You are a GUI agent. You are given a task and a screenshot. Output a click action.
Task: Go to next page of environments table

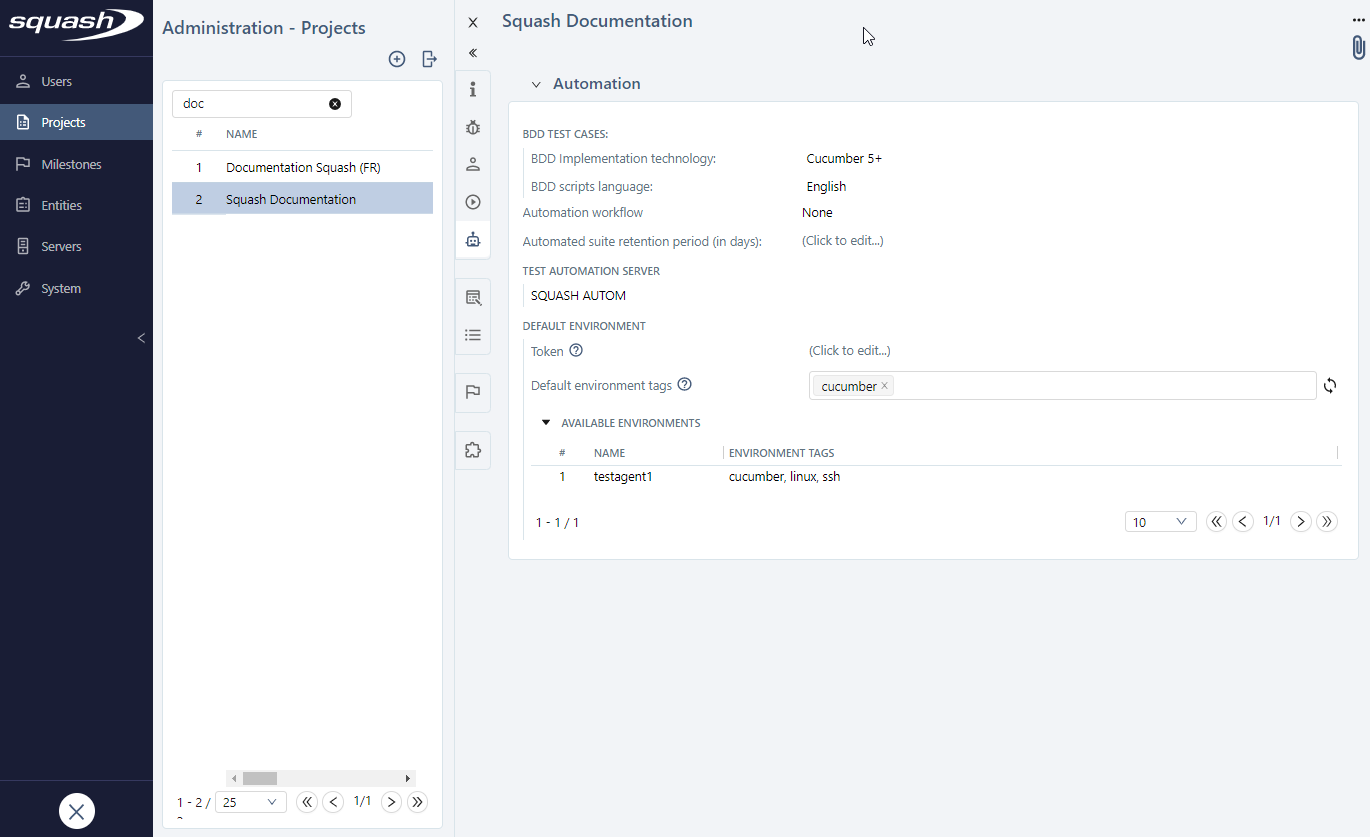click(1300, 521)
